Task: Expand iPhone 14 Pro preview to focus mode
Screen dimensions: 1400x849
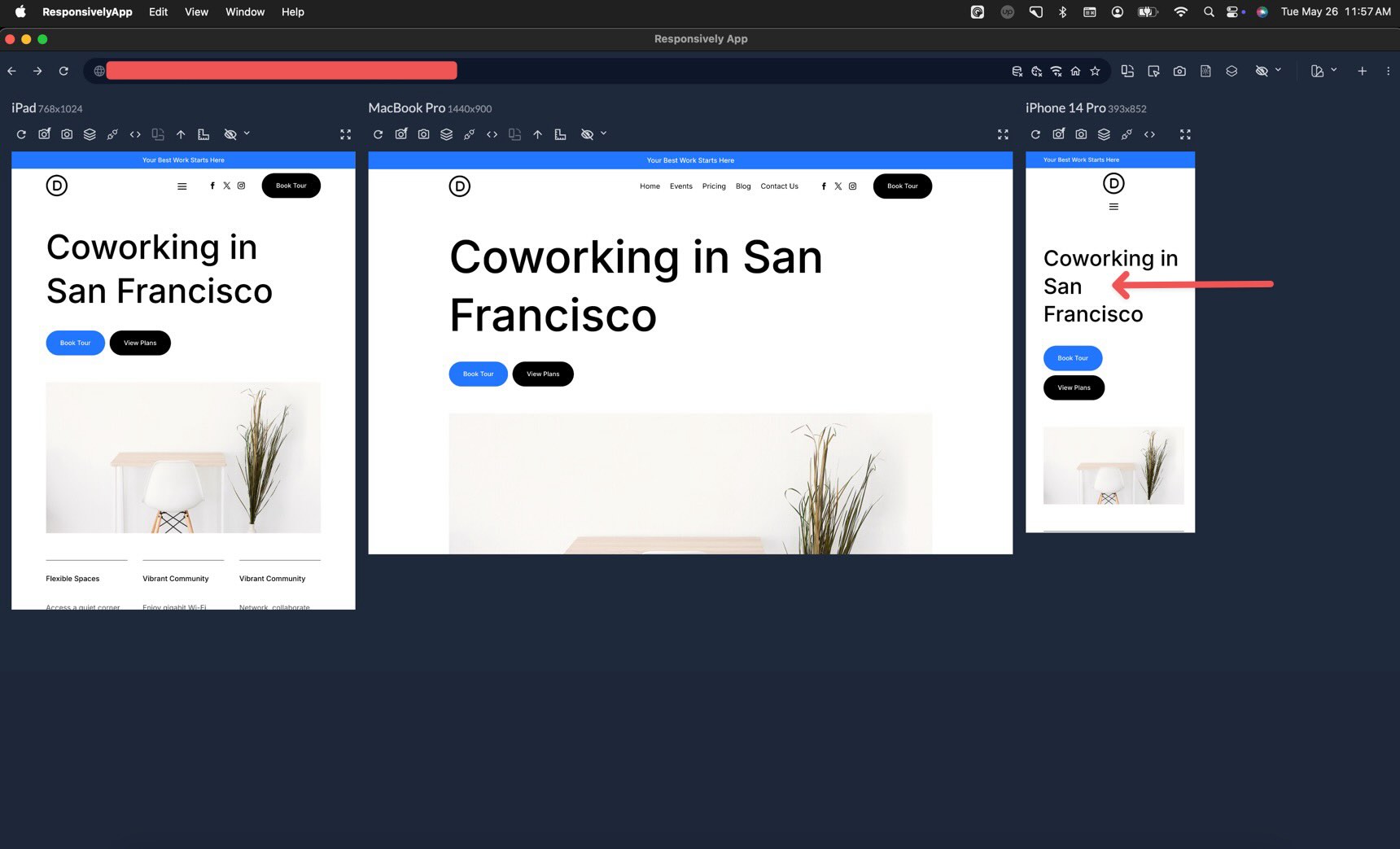Action: coord(1185,134)
